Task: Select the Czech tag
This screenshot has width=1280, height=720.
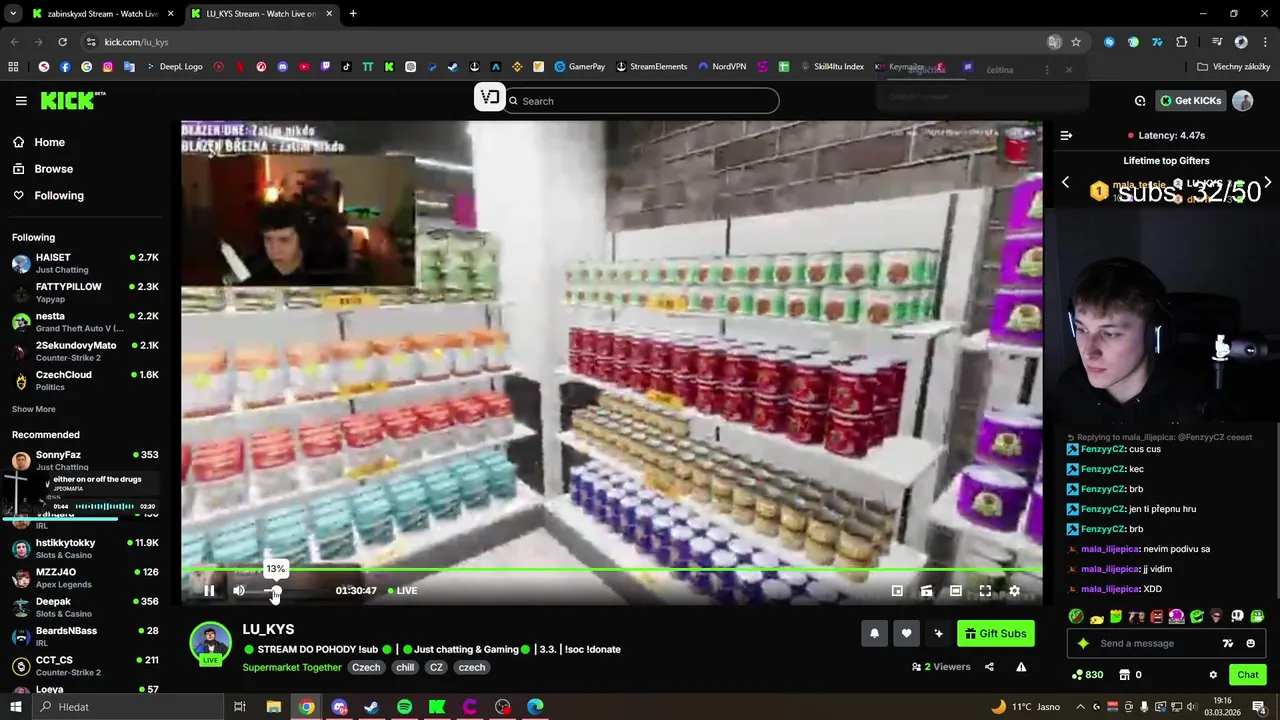Action: [x=366, y=667]
